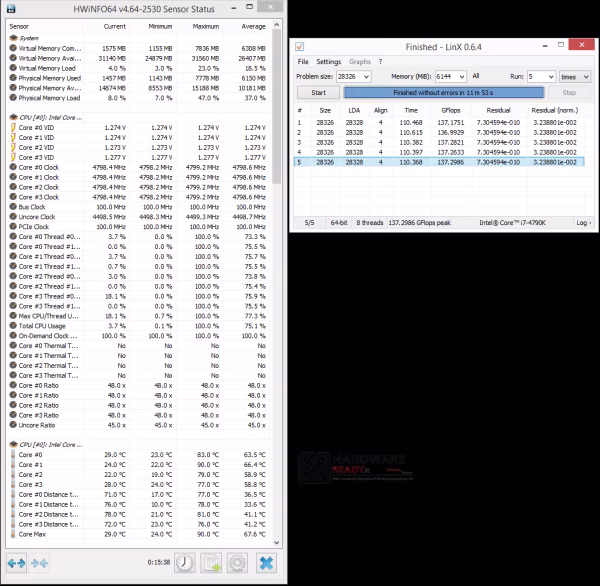
Task: Open the Log link in status bar
Action: click(x=584, y=223)
